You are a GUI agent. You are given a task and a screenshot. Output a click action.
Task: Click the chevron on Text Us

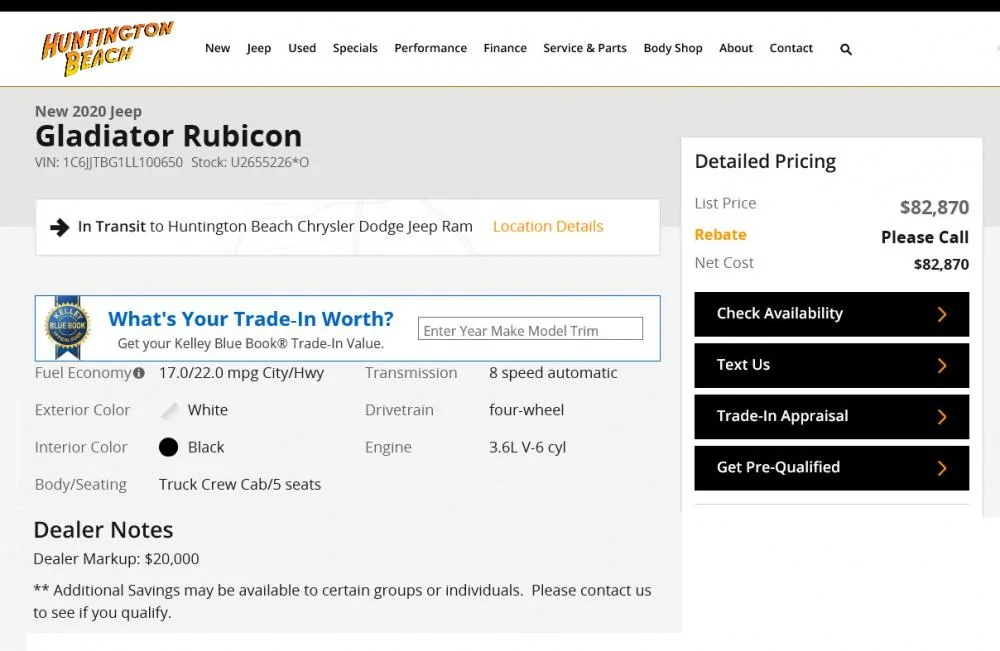click(942, 365)
